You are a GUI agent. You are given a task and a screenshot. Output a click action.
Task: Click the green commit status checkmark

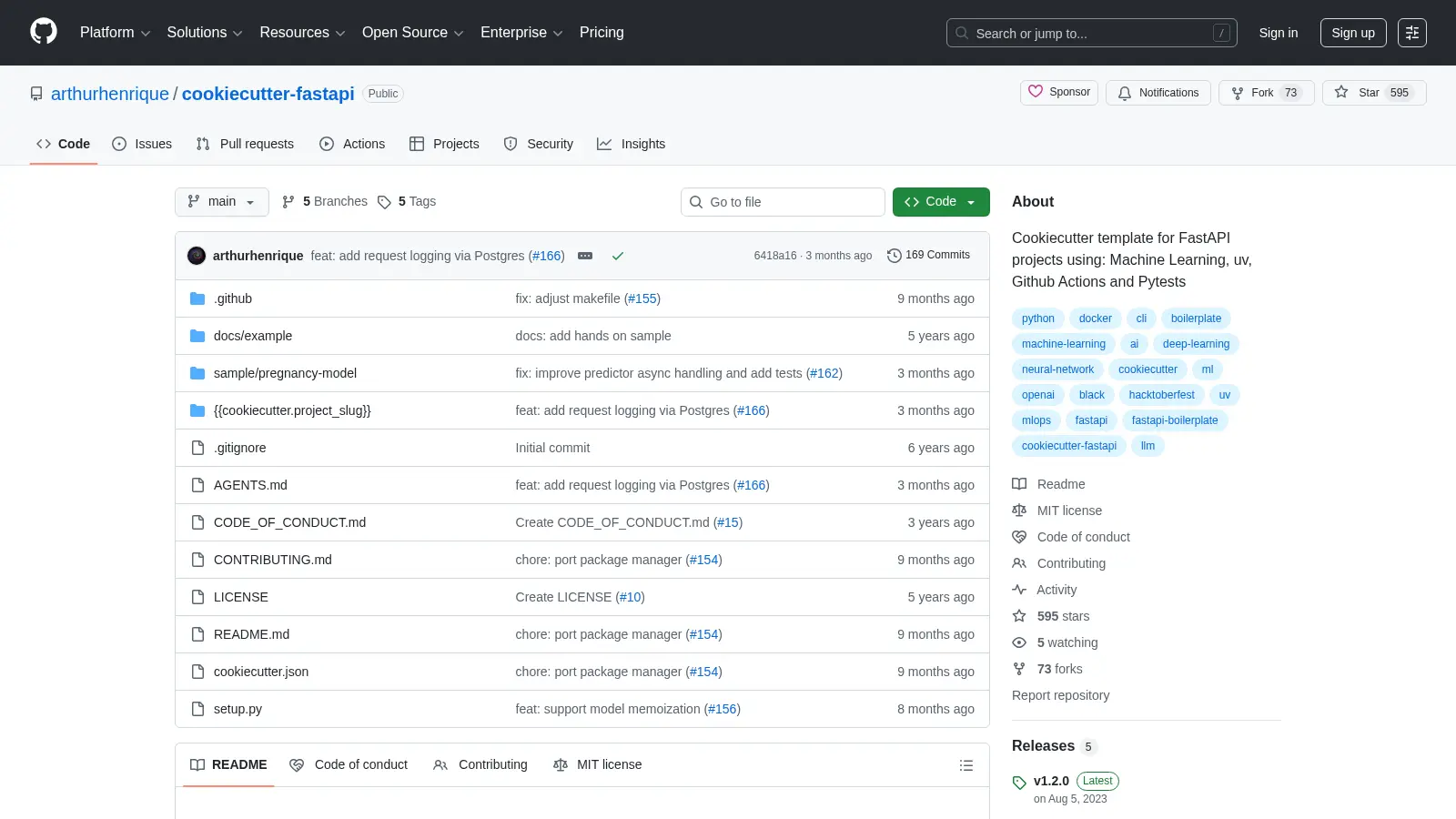coord(618,256)
